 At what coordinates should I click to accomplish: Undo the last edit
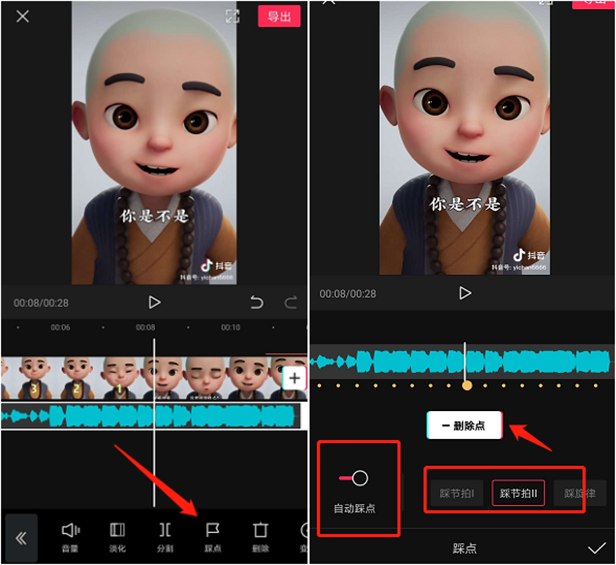[x=257, y=302]
